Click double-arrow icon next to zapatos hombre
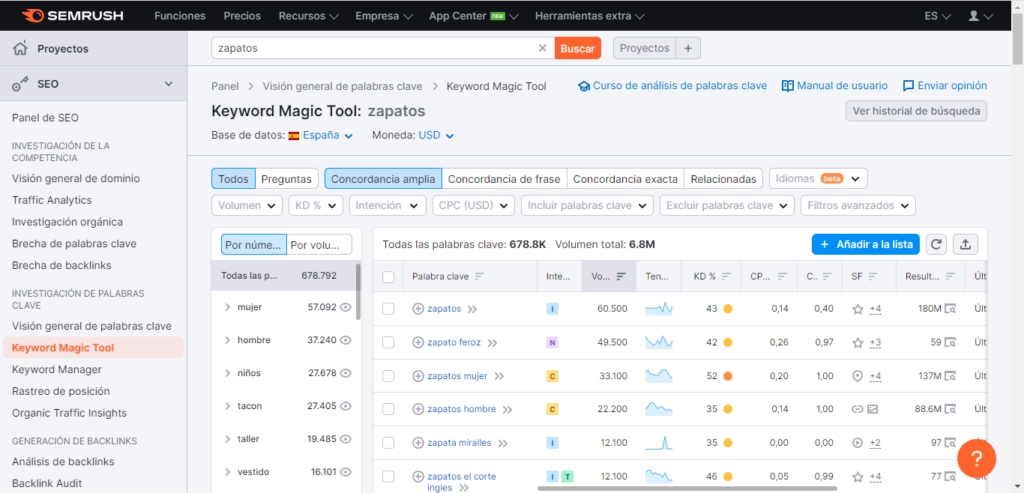The width and height of the screenshot is (1024, 493). click(507, 409)
